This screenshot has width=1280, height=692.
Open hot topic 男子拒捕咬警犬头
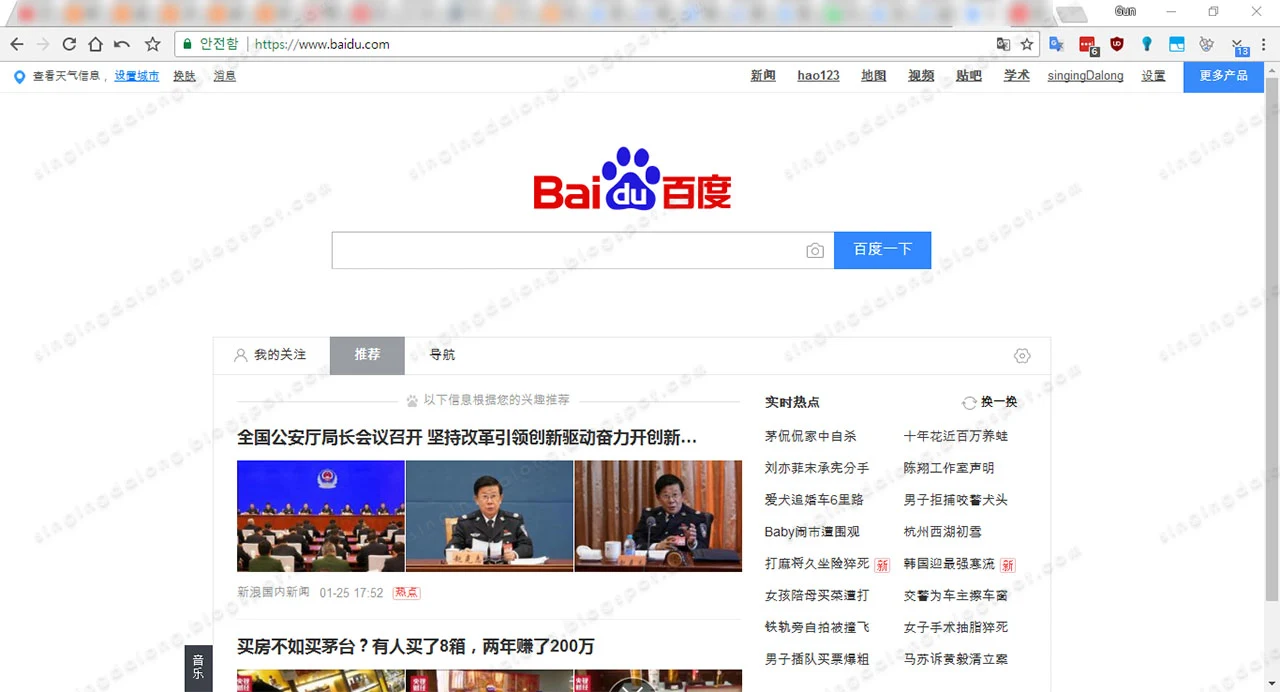coord(956,500)
